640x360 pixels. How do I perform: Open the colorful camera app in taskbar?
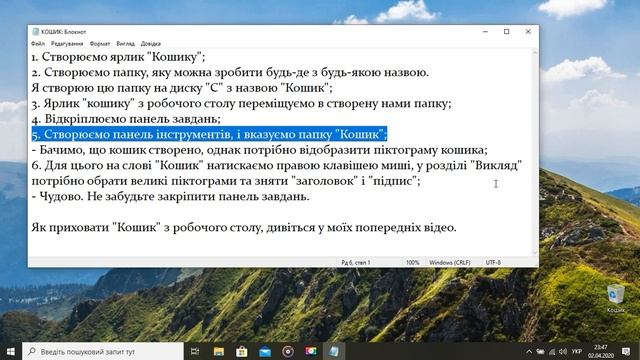pyautogui.click(x=311, y=351)
